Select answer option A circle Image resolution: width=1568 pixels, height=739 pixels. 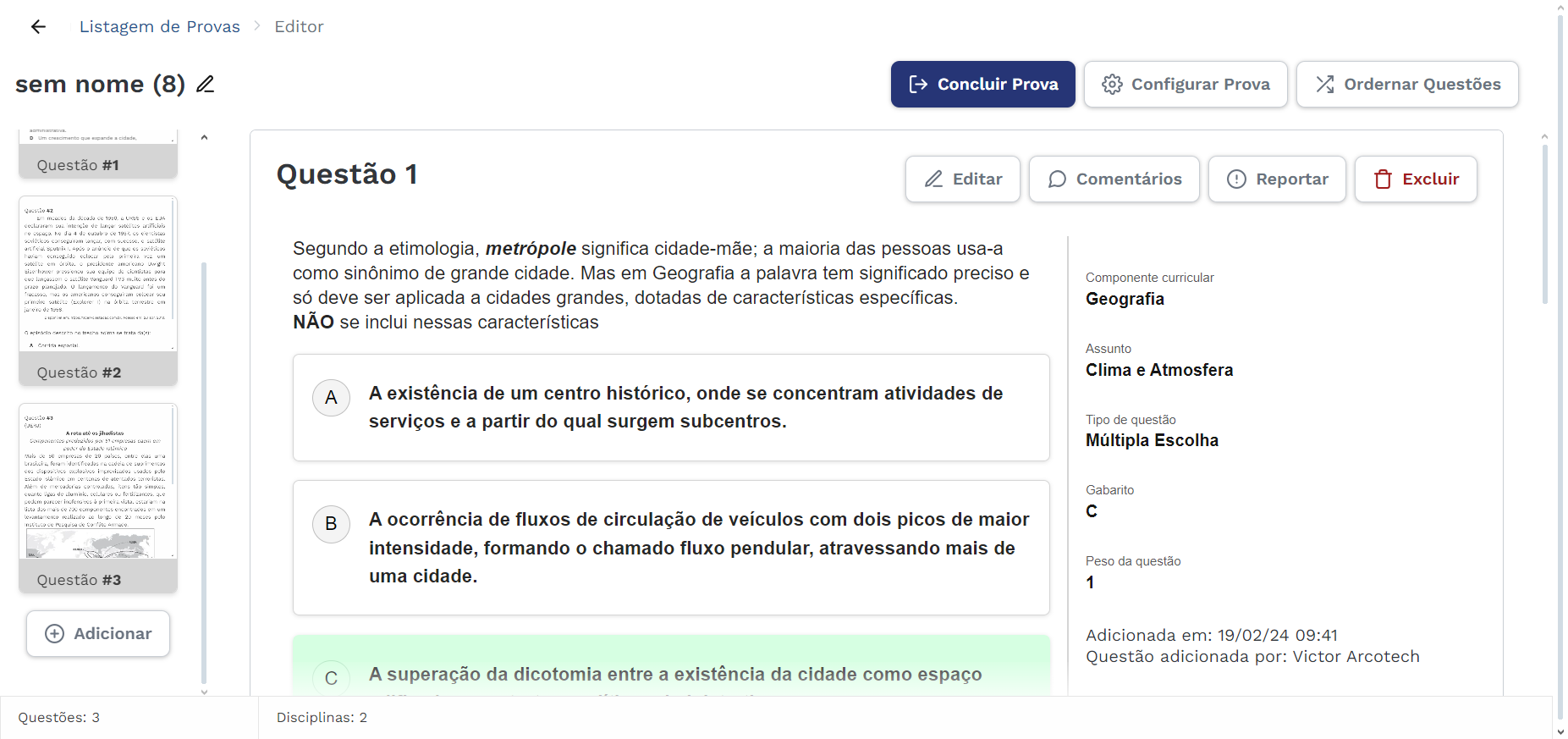331,398
